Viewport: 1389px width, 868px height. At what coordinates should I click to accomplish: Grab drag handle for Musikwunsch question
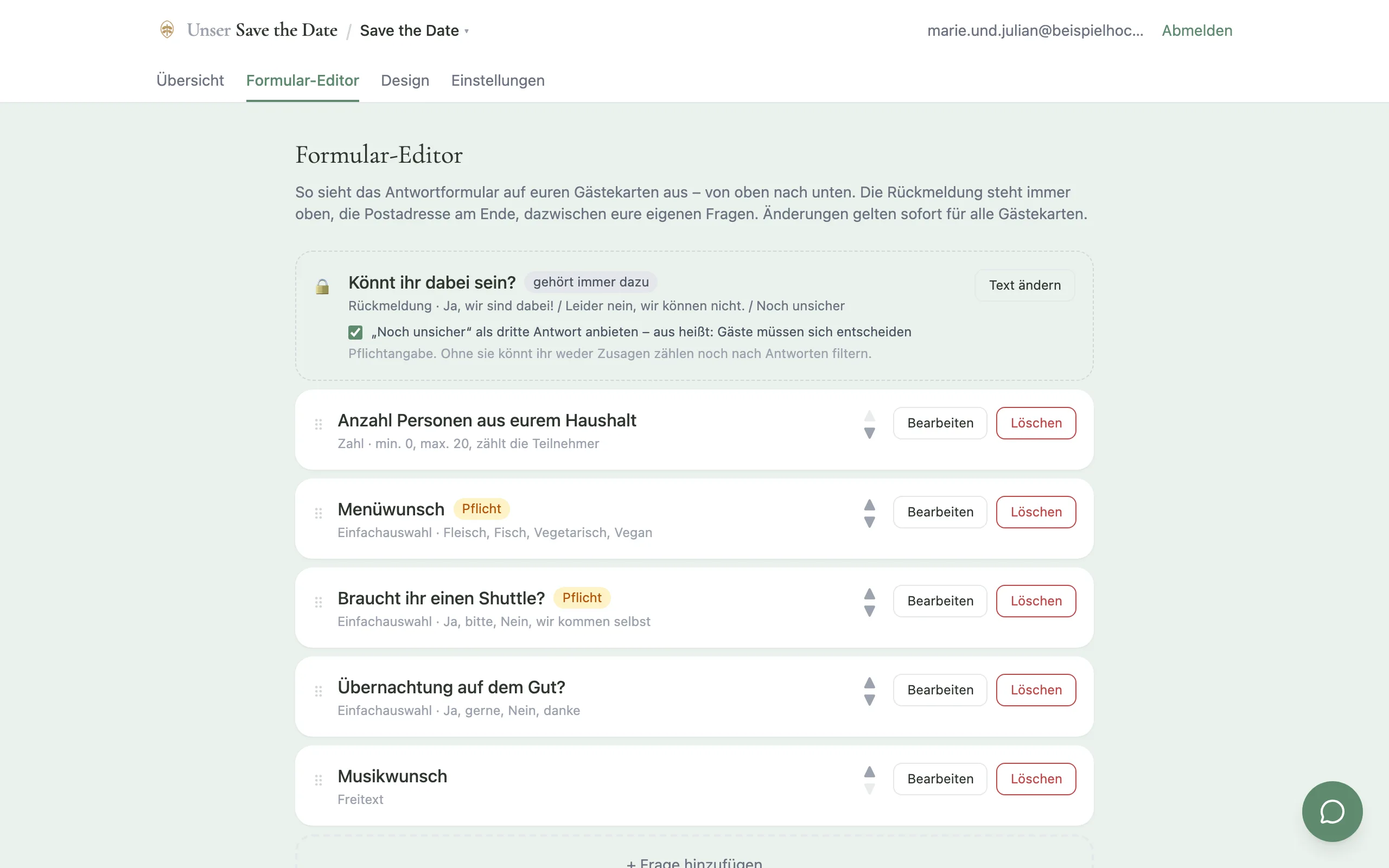[318, 780]
